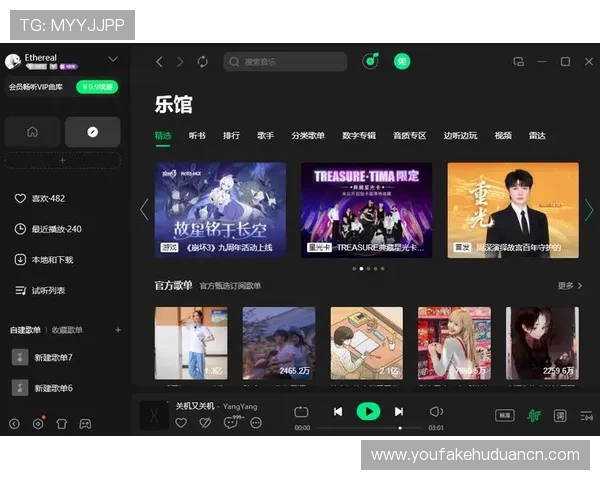Open the TREASURE·TIMA 限定 banner
This screenshot has width=600, height=480.
pyautogui.click(x=367, y=210)
